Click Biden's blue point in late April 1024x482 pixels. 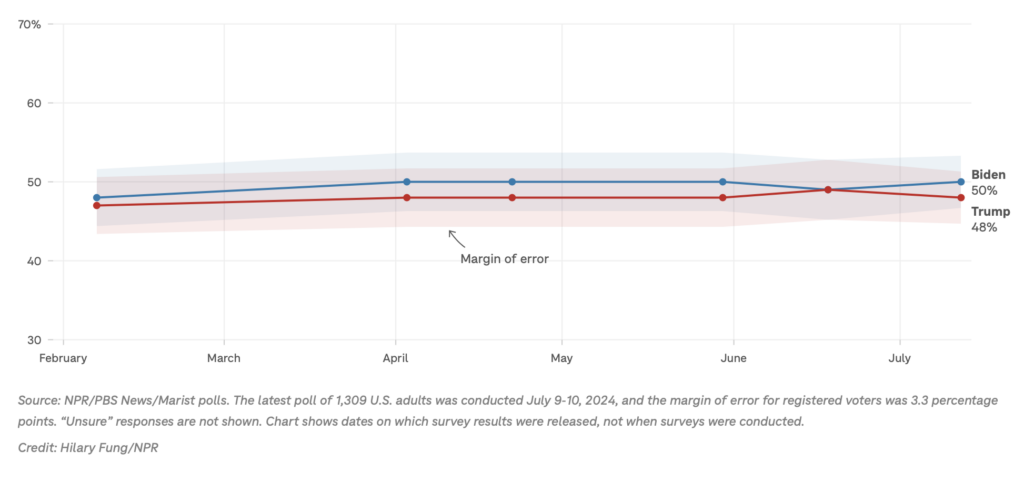512,182
